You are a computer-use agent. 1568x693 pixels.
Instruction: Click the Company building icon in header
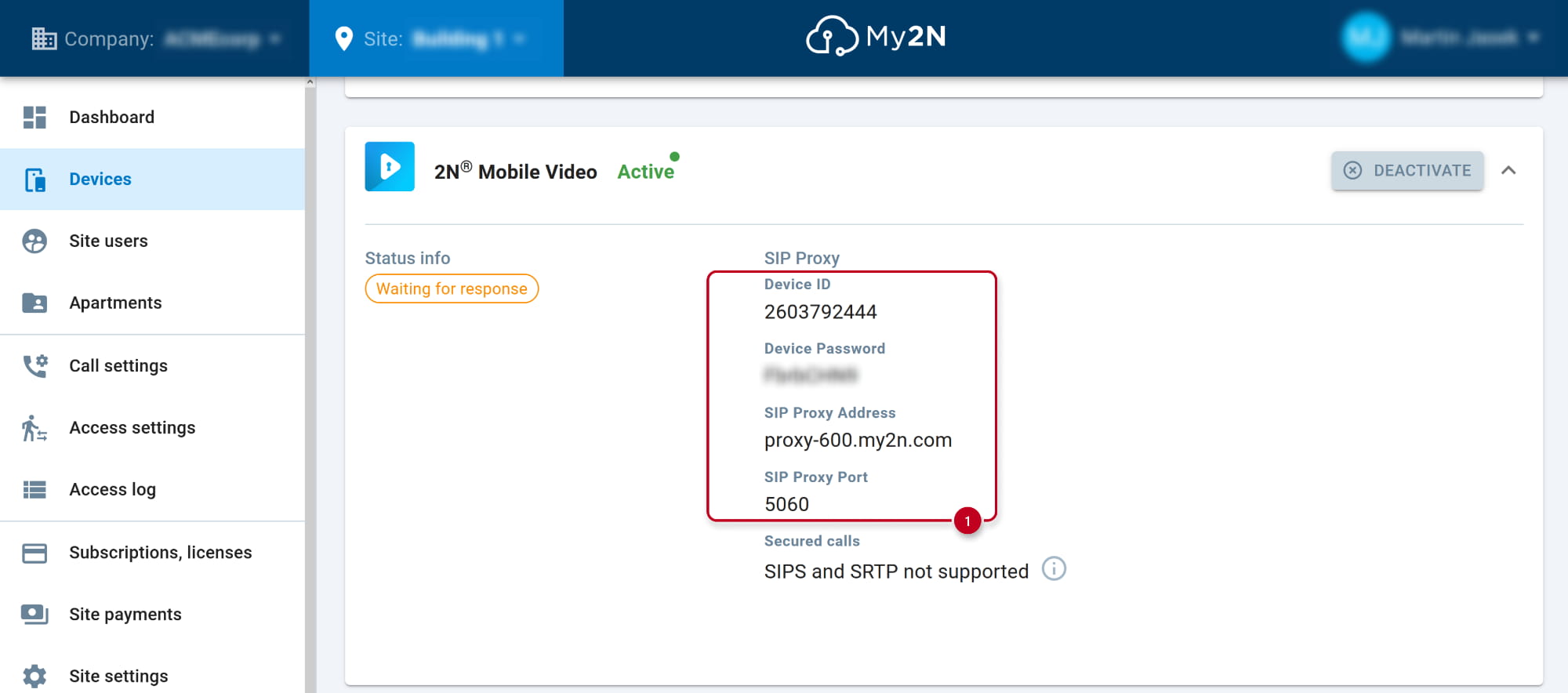coord(44,38)
